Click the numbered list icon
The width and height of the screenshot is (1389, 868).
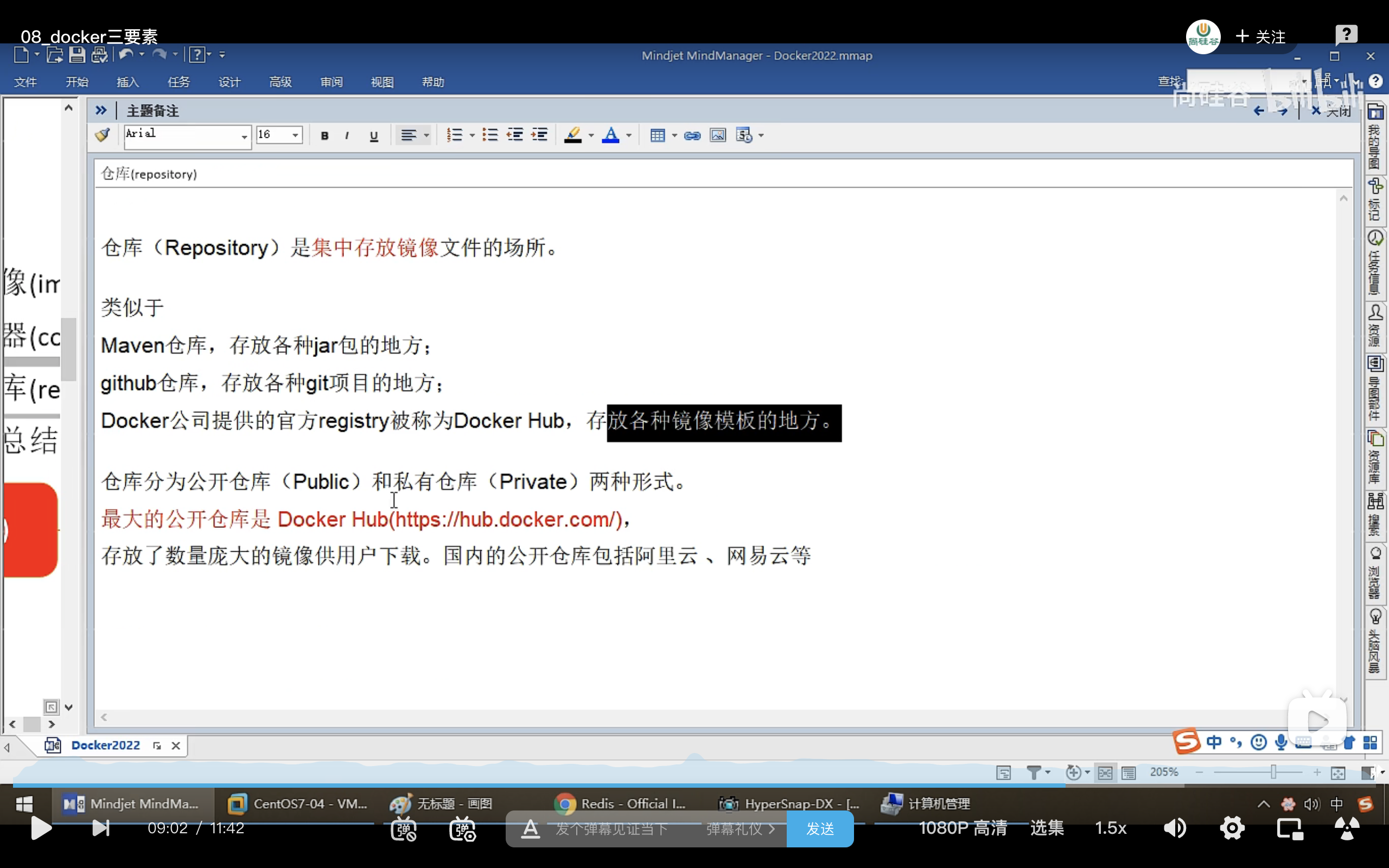pos(455,136)
